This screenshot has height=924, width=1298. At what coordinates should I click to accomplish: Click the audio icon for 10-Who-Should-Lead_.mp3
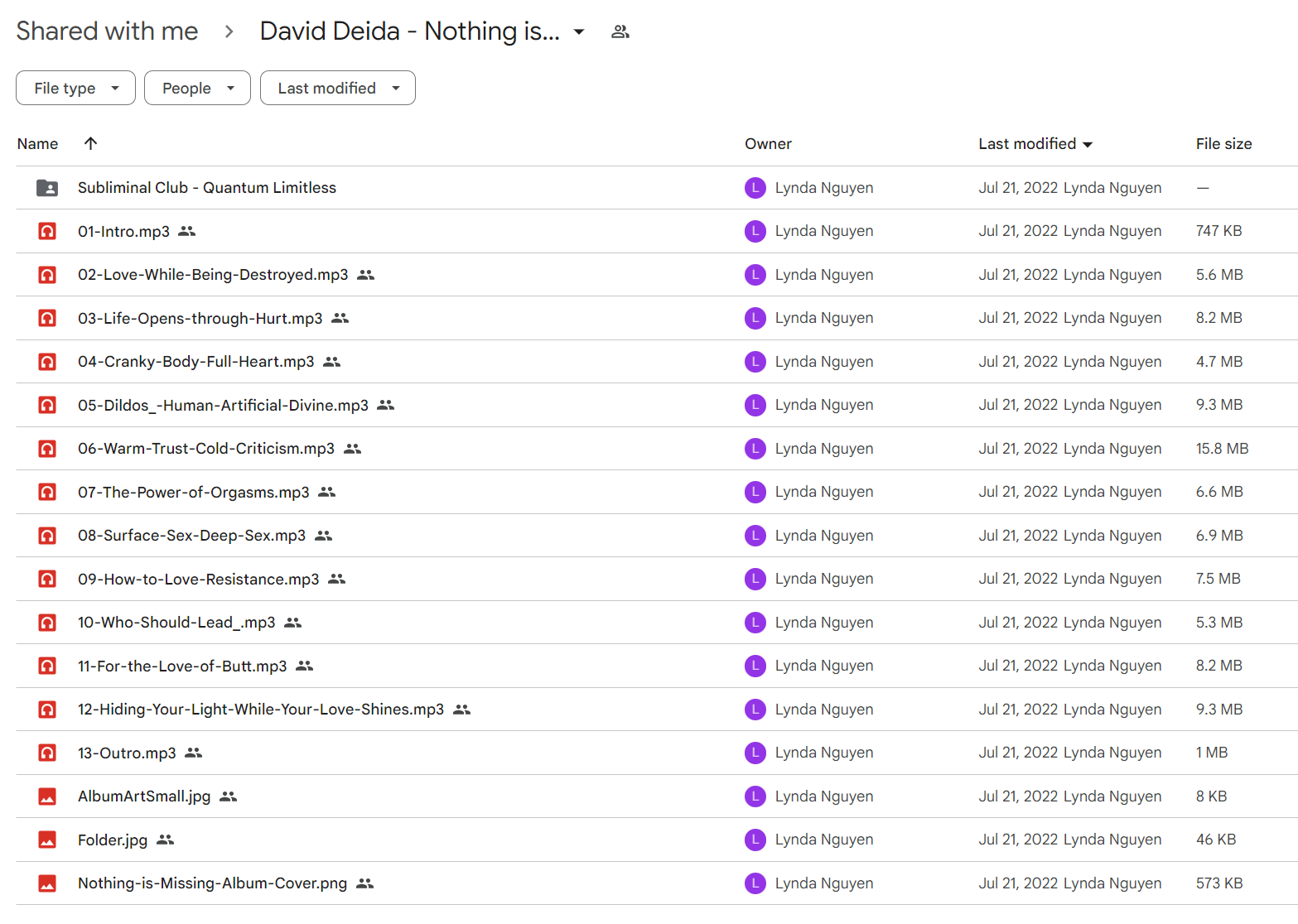click(47, 623)
